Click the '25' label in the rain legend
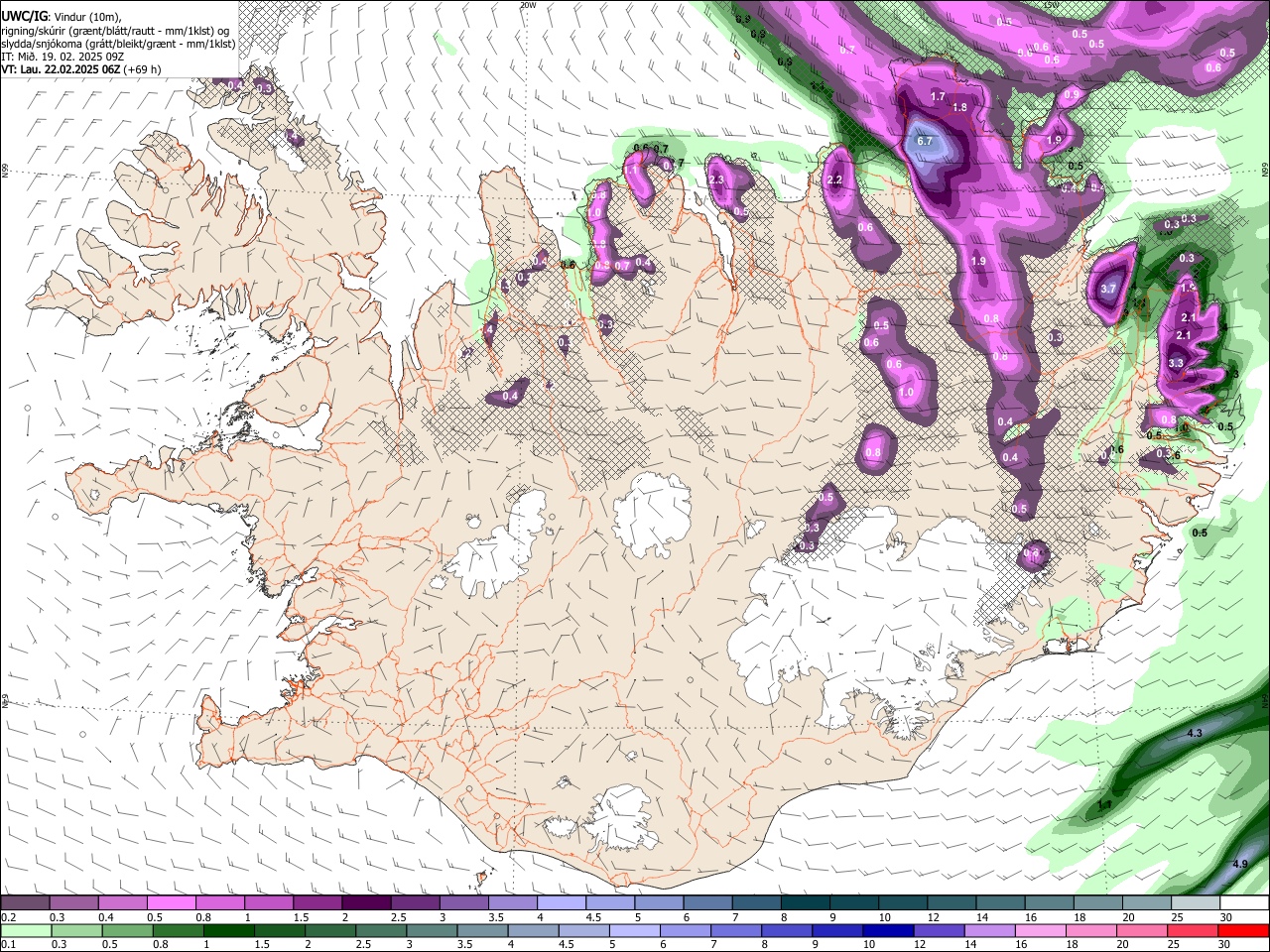 click(1175, 945)
